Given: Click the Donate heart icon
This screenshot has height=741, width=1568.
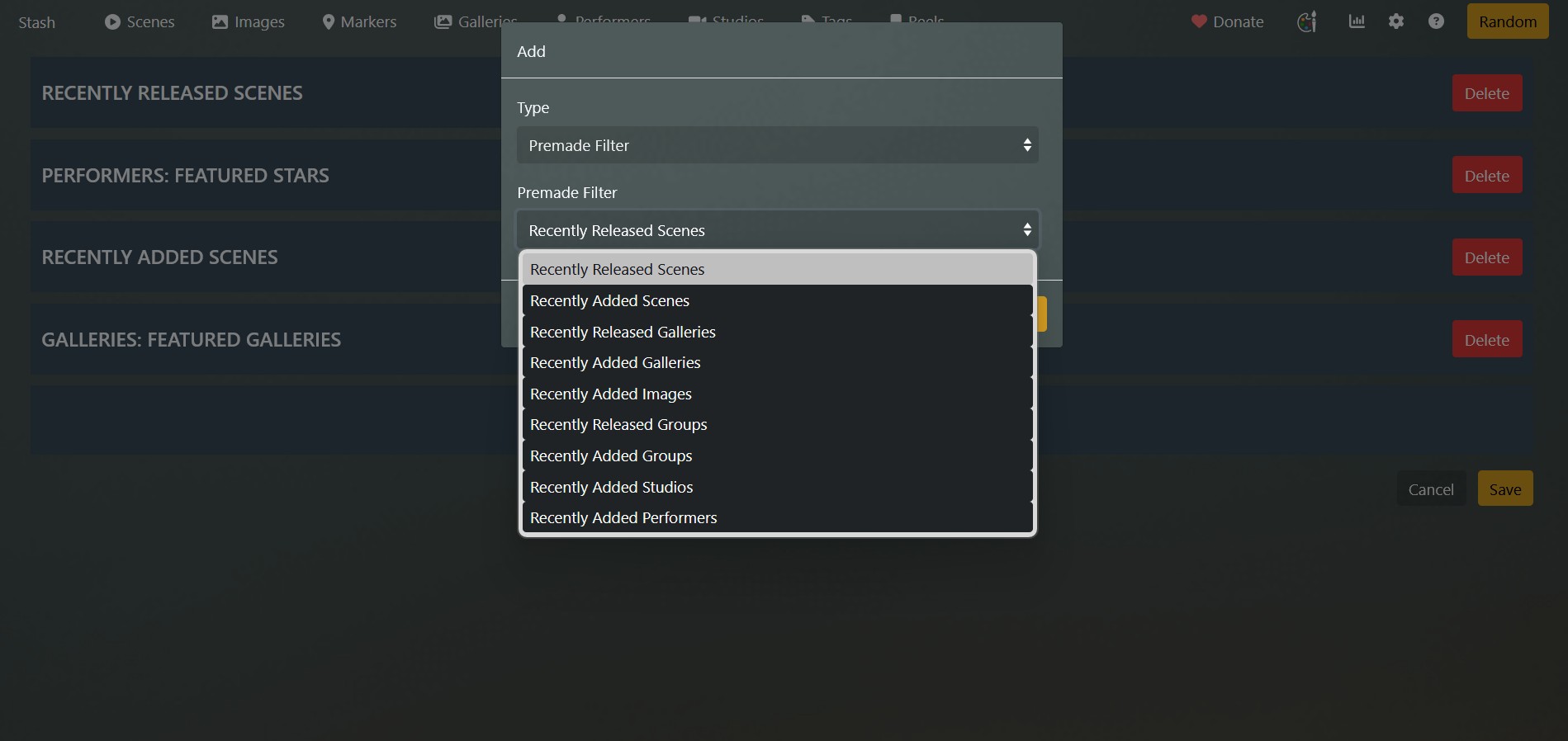Looking at the screenshot, I should 1199,21.
